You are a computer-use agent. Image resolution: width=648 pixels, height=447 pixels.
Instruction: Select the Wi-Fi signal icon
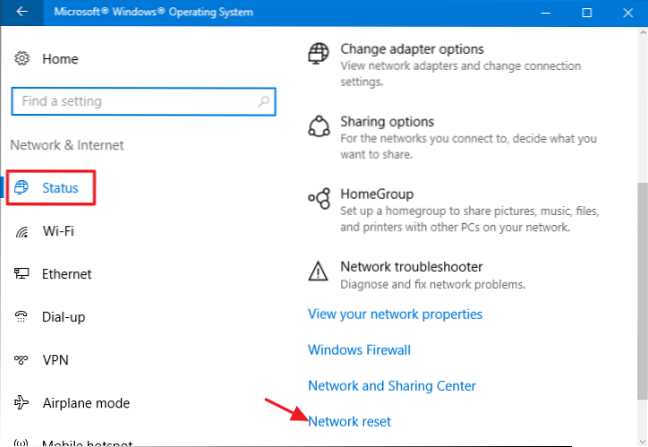tap(22, 232)
